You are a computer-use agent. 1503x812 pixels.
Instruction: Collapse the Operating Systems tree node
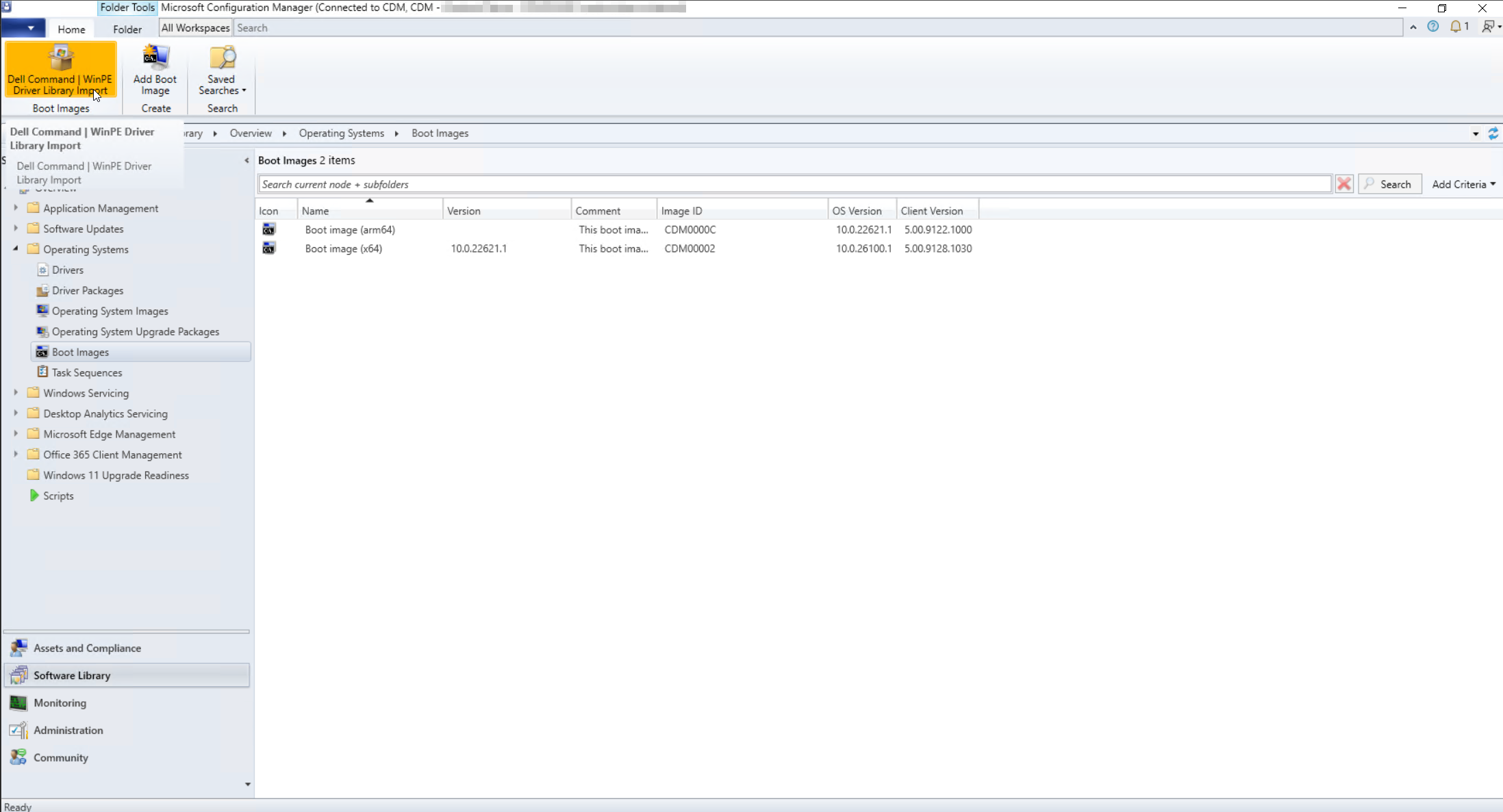click(x=16, y=249)
